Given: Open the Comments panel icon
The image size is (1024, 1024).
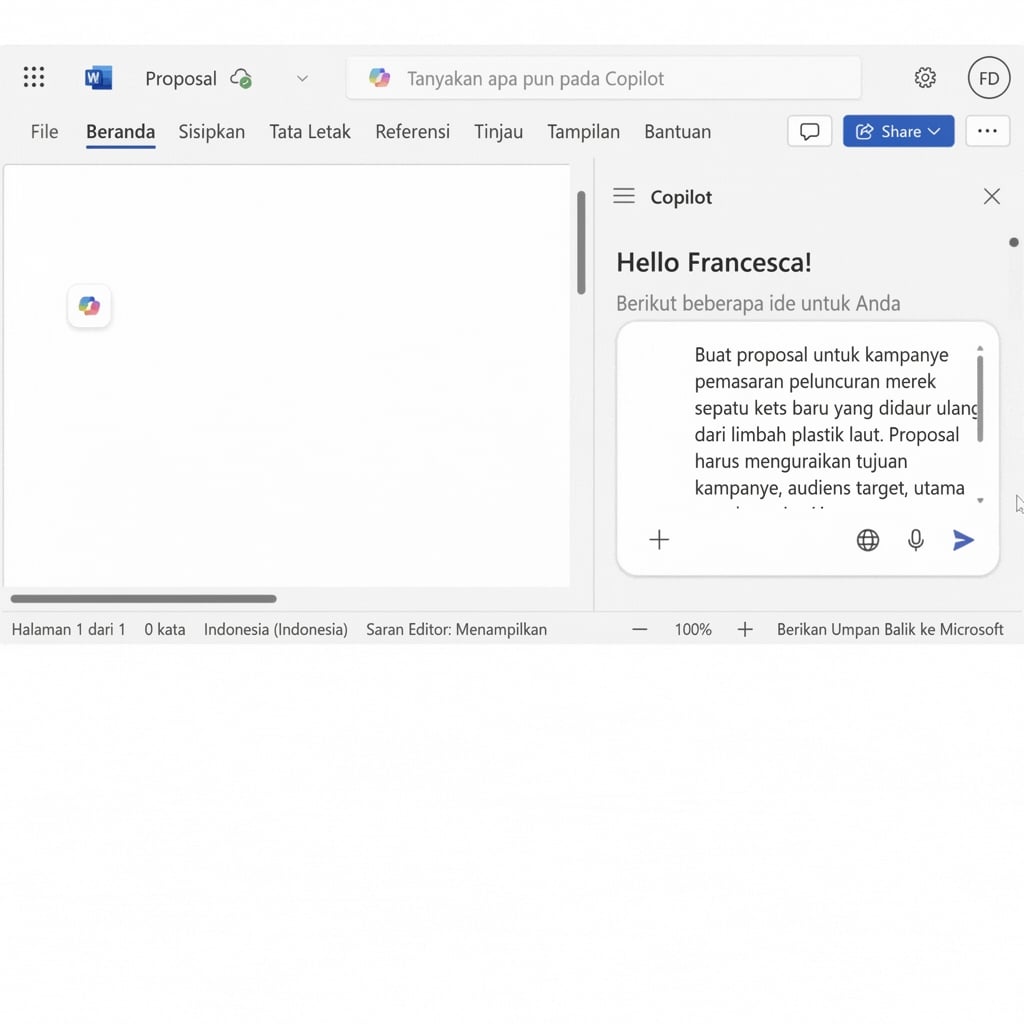Looking at the screenshot, I should coord(809,131).
